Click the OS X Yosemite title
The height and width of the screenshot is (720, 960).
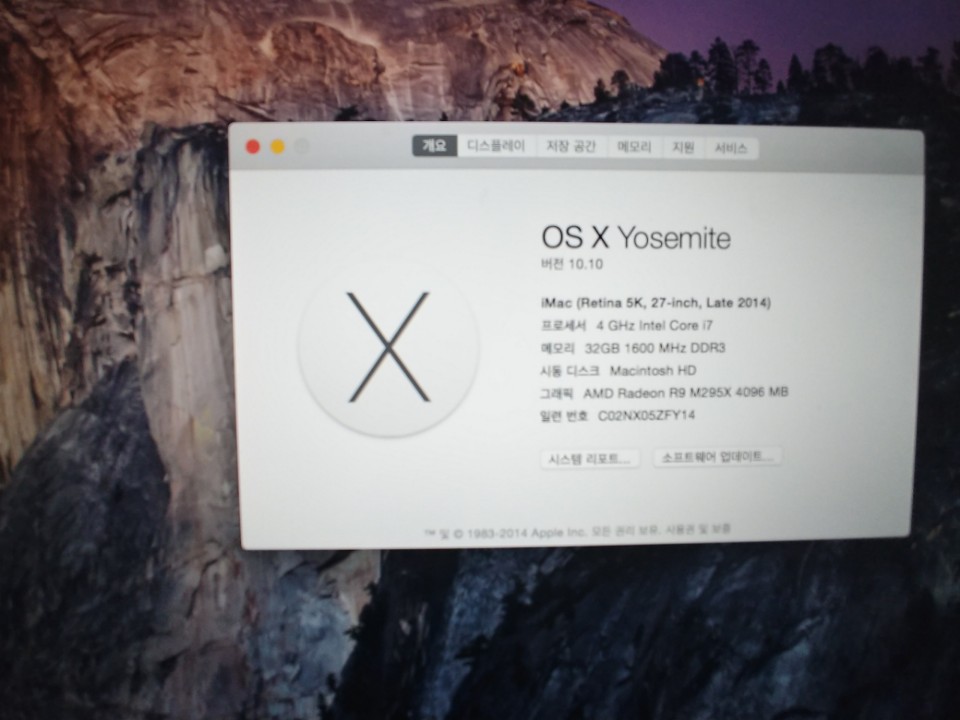635,237
